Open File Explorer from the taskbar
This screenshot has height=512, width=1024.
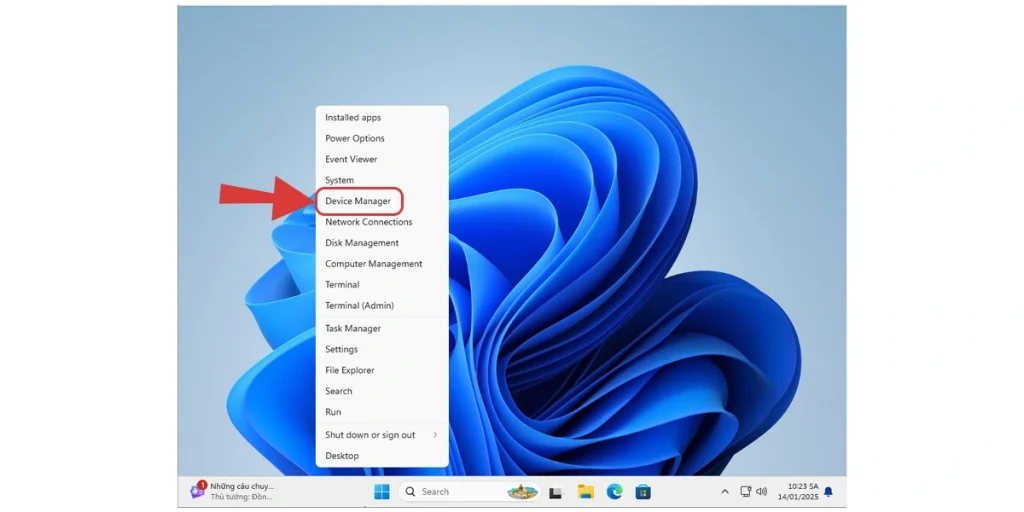tap(586, 492)
